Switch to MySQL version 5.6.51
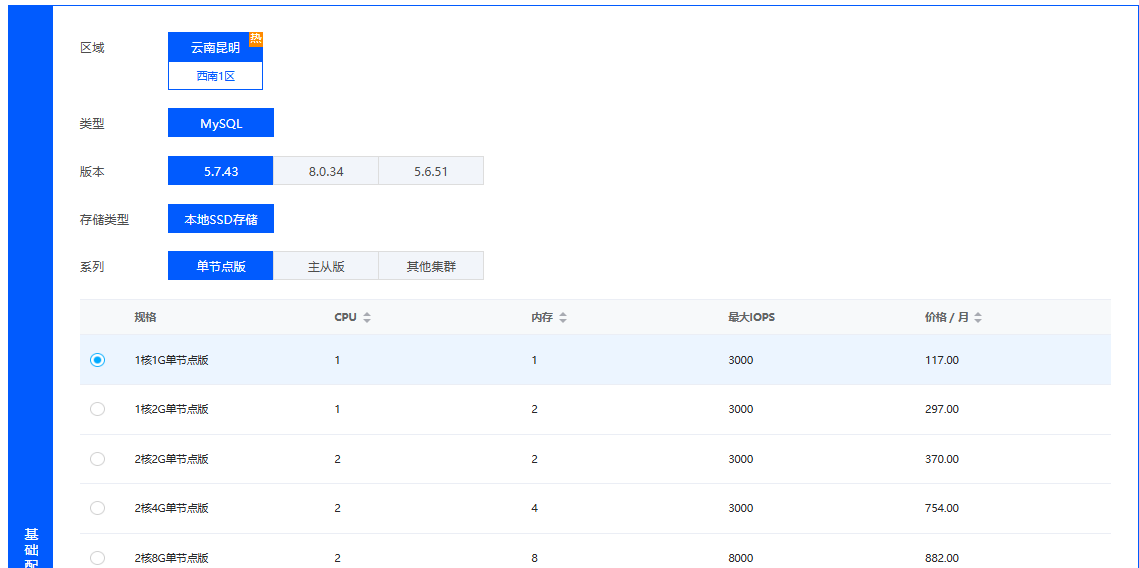Image resolution: width=1139 pixels, height=568 pixels. (x=431, y=171)
